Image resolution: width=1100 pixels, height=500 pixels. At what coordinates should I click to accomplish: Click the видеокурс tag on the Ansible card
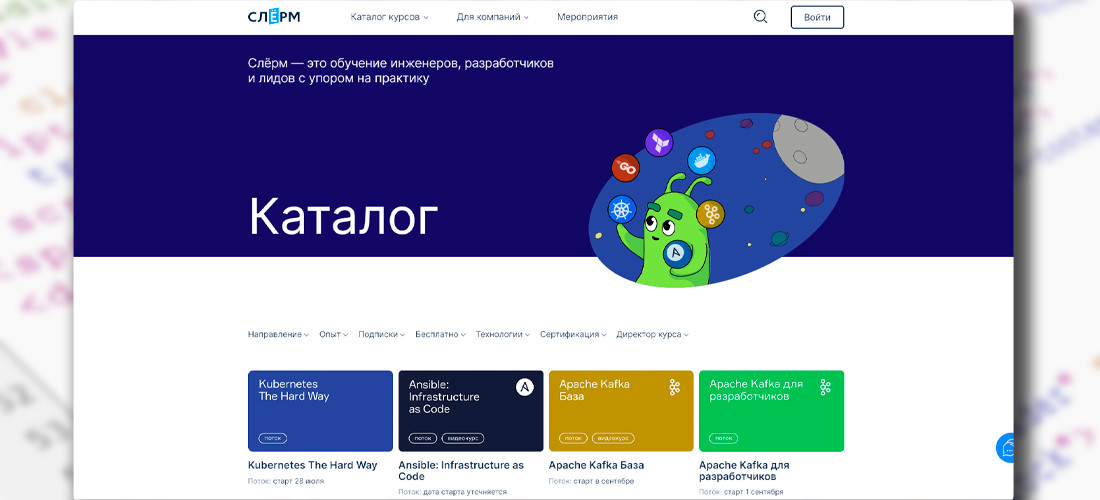[463, 438]
